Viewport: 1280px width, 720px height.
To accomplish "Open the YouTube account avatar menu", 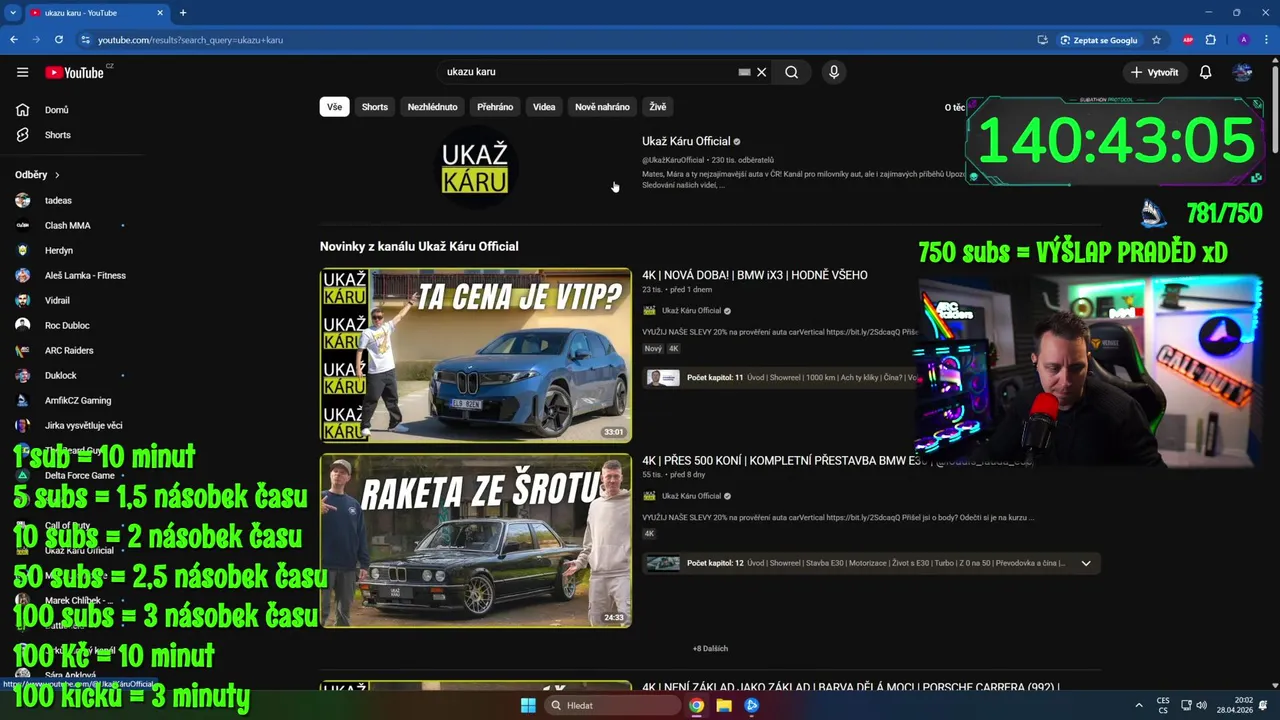I will tap(1242, 72).
